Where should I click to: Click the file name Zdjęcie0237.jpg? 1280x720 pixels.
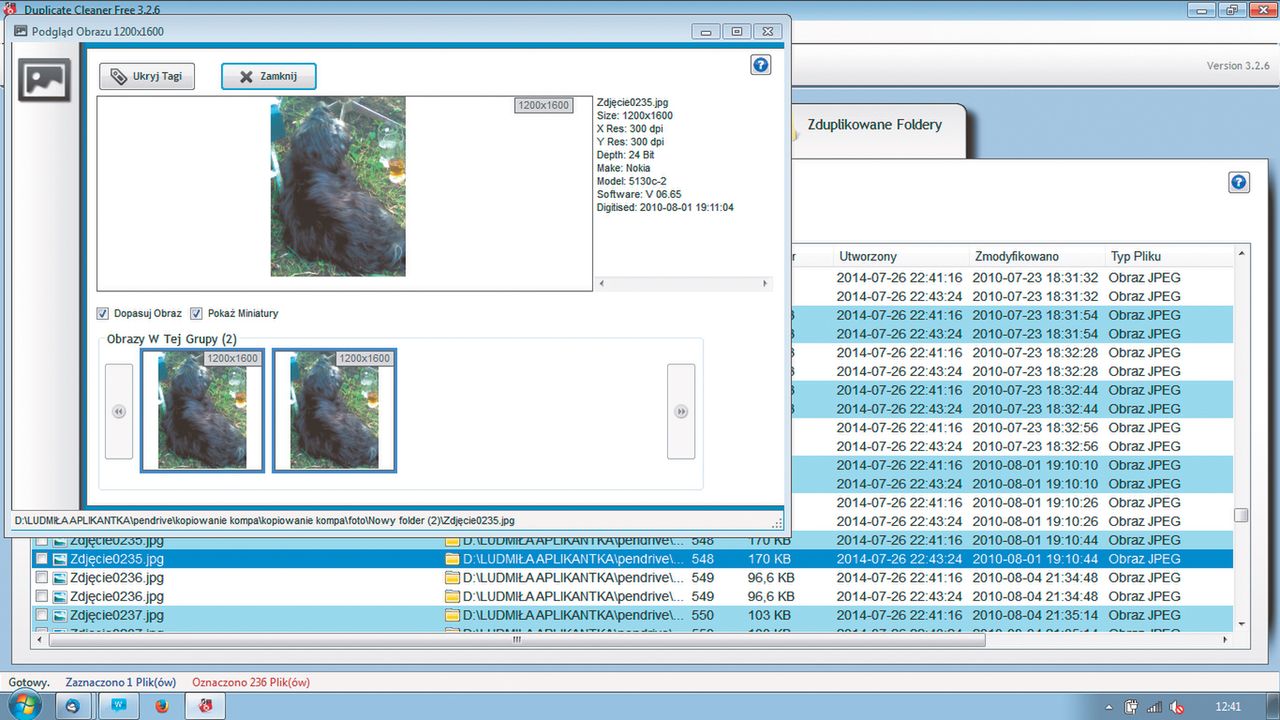117,615
